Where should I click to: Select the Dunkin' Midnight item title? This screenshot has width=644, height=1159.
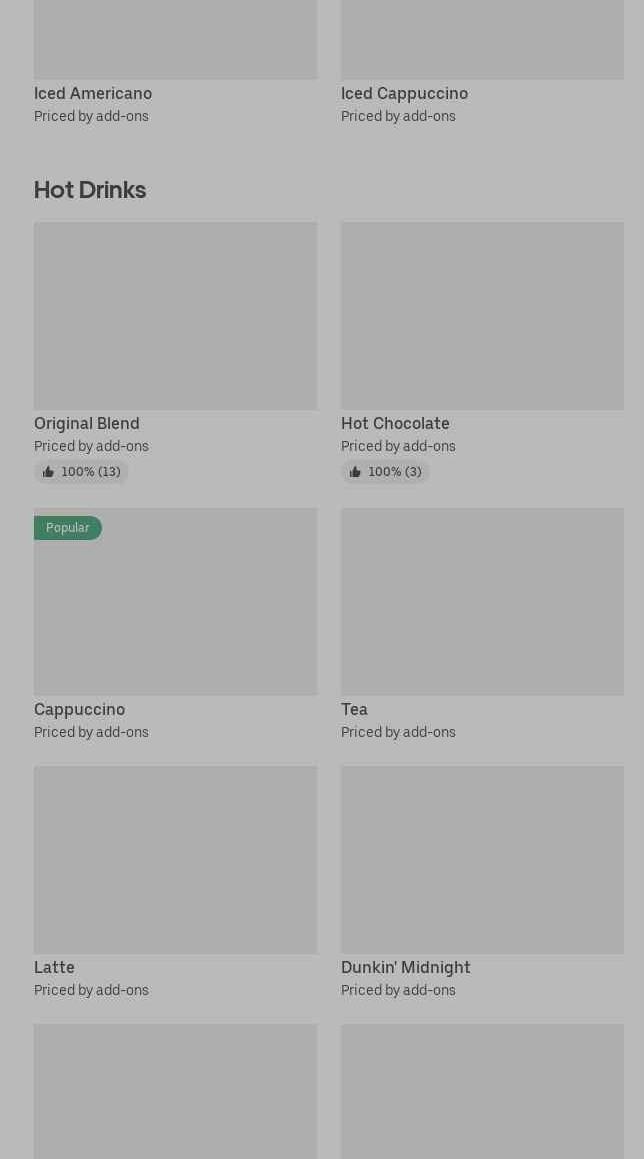pos(405,968)
